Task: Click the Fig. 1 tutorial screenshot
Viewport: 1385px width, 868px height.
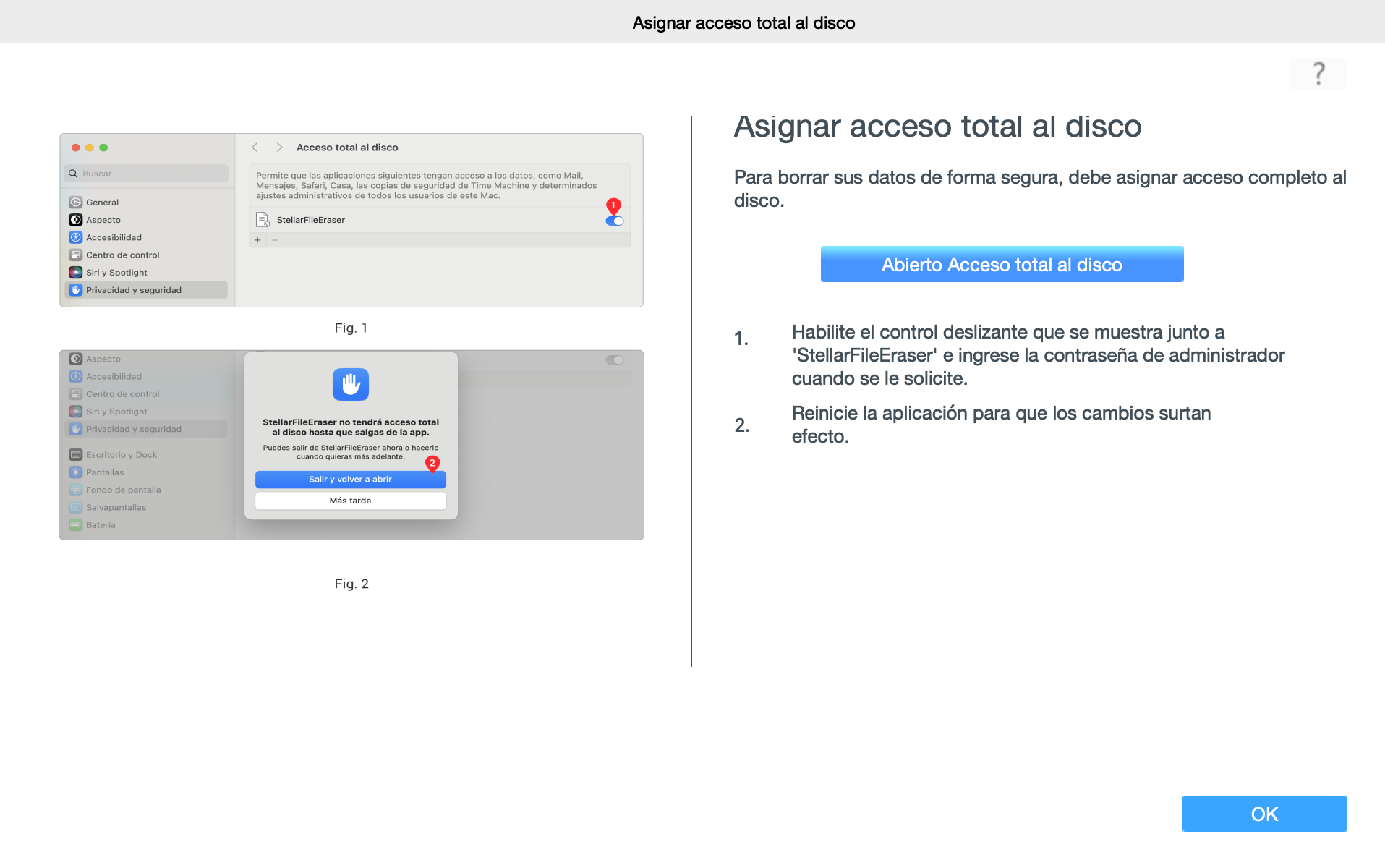Action: pyautogui.click(x=351, y=220)
